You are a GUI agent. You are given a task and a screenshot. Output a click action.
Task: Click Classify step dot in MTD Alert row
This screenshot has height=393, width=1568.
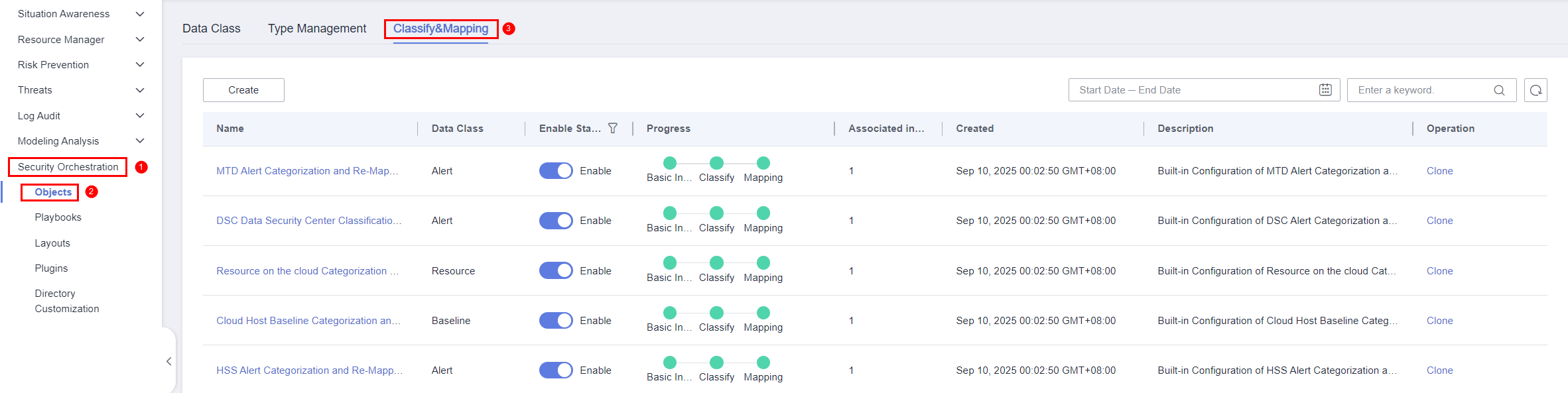[x=716, y=163]
